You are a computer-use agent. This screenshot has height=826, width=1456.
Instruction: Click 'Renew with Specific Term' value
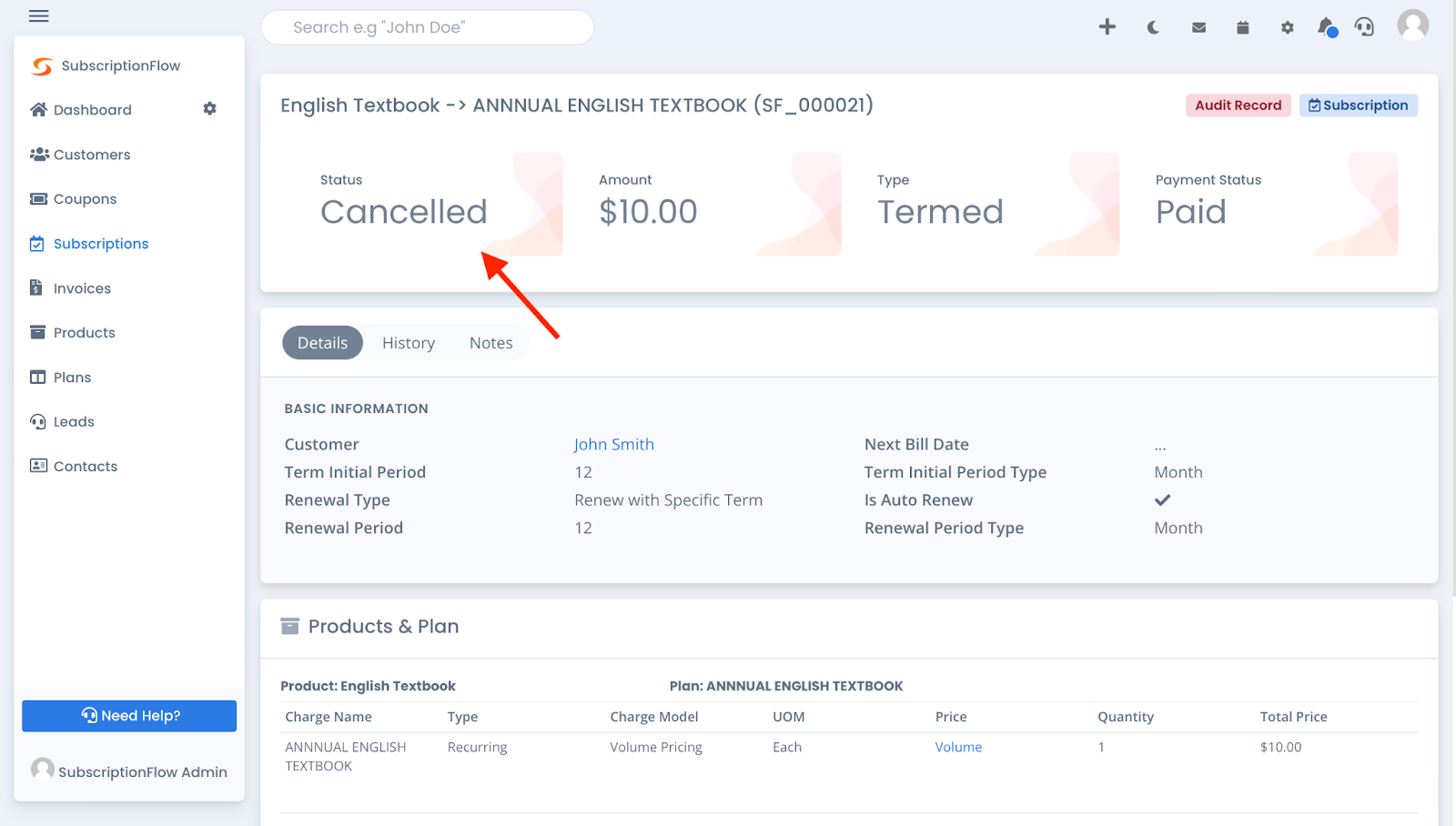[x=669, y=500]
